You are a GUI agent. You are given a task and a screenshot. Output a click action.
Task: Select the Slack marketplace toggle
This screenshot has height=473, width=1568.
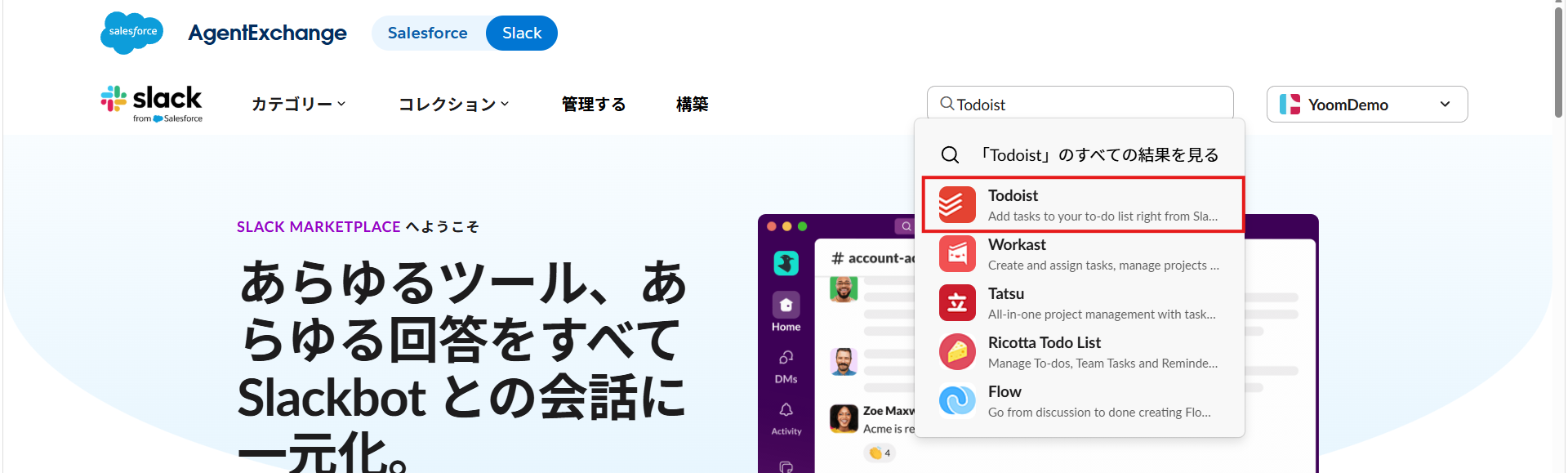[522, 33]
